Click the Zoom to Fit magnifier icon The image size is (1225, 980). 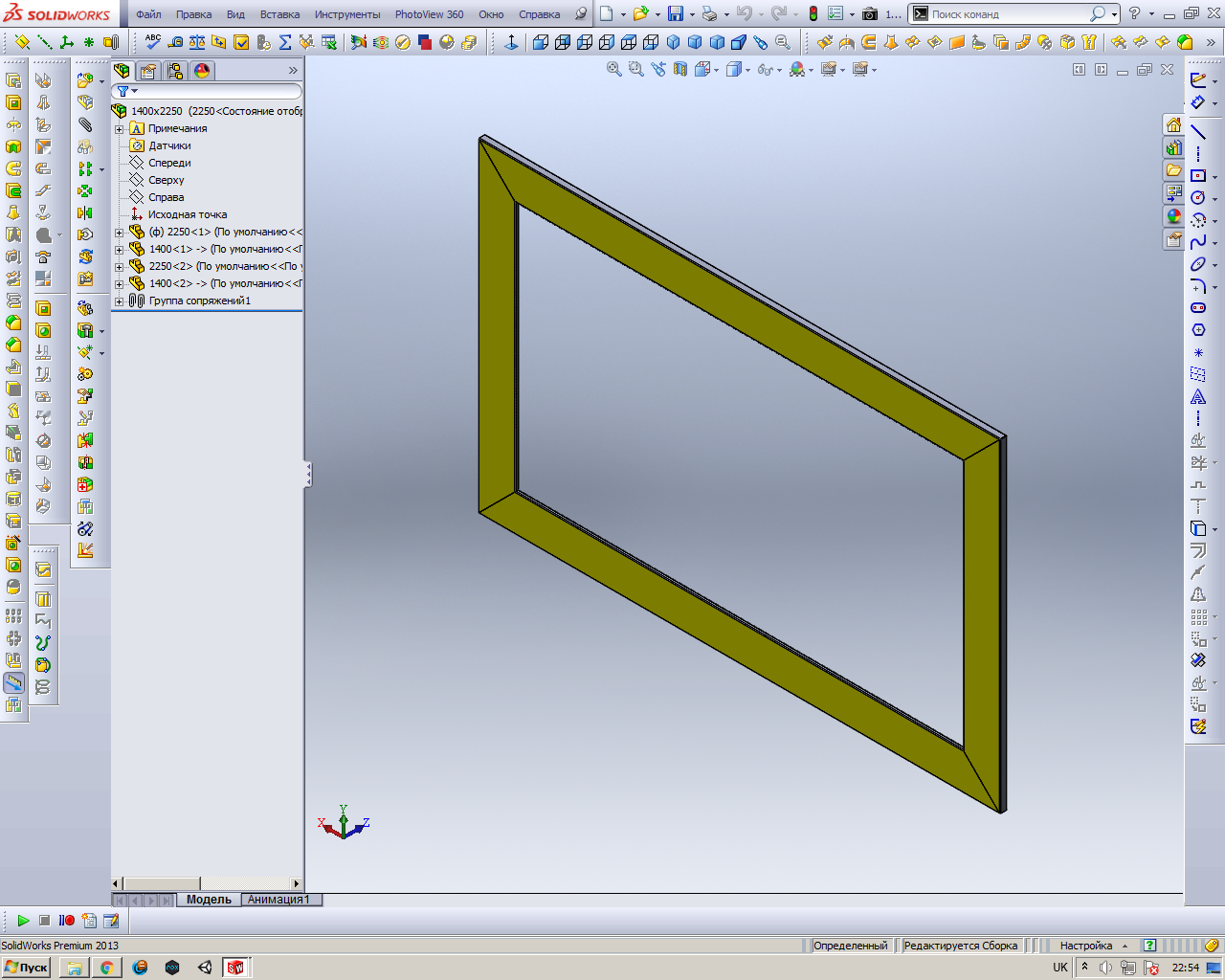pyautogui.click(x=614, y=69)
